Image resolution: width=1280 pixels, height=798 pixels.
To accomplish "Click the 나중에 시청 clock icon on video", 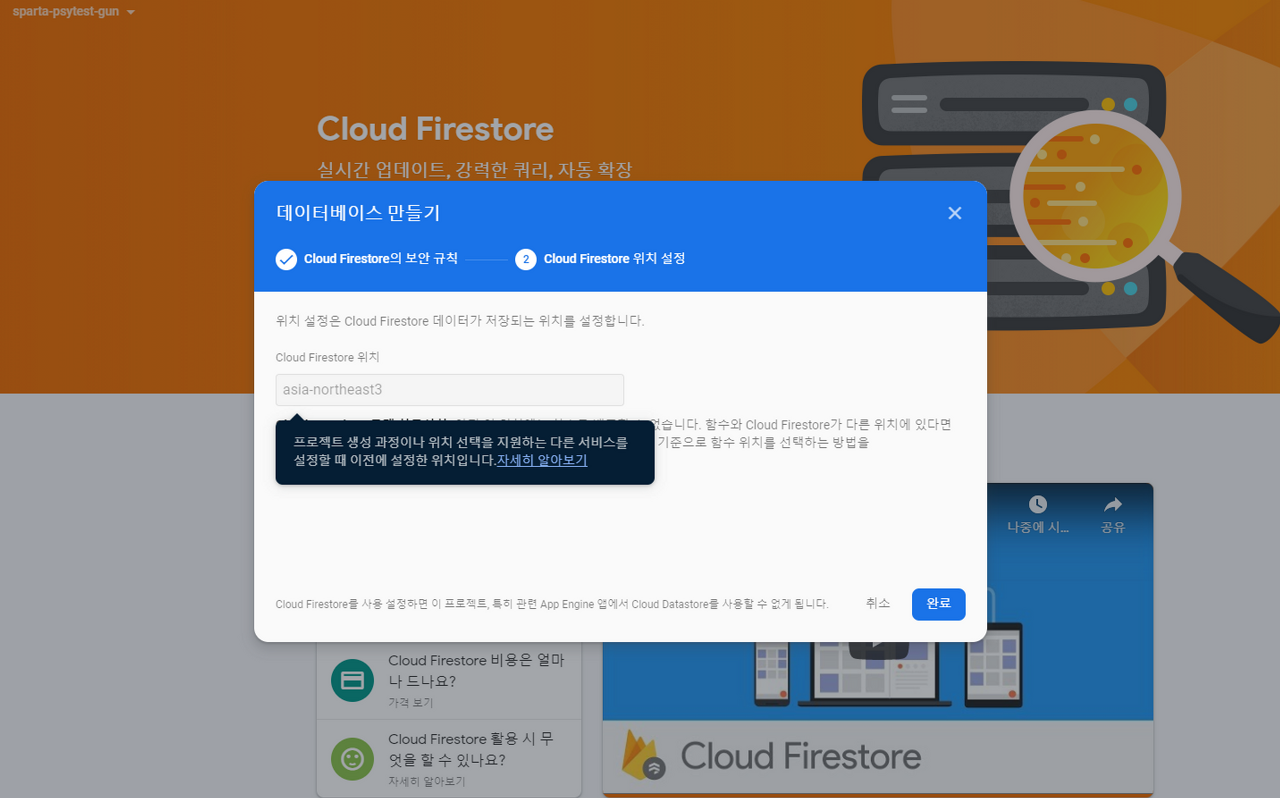I will coord(1038,504).
